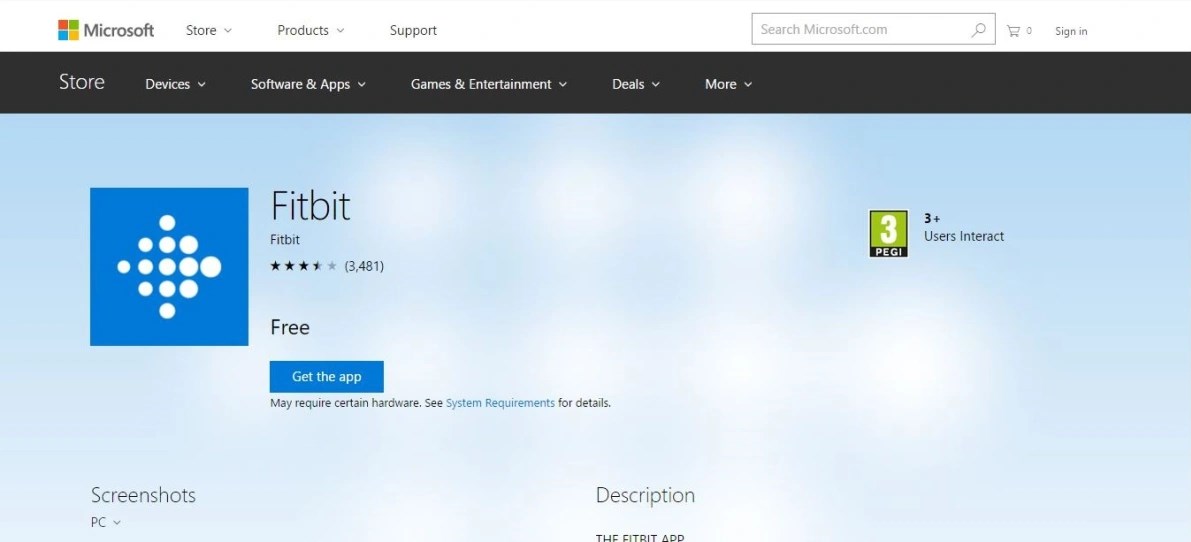Open the top Store dropdown menu
Image resolution: width=1191 pixels, height=542 pixels.
pos(209,30)
